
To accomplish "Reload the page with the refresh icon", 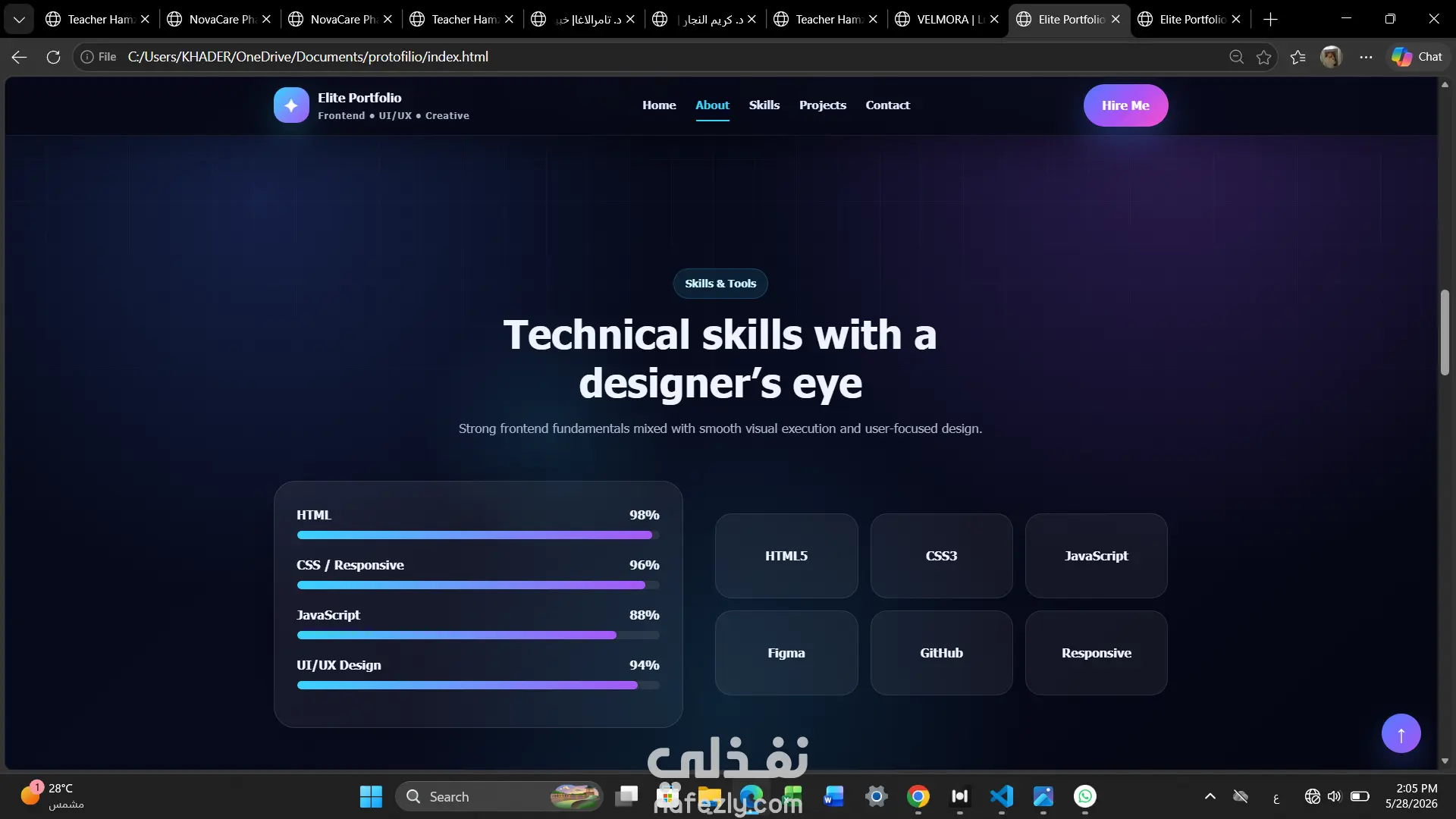I will coord(53,57).
